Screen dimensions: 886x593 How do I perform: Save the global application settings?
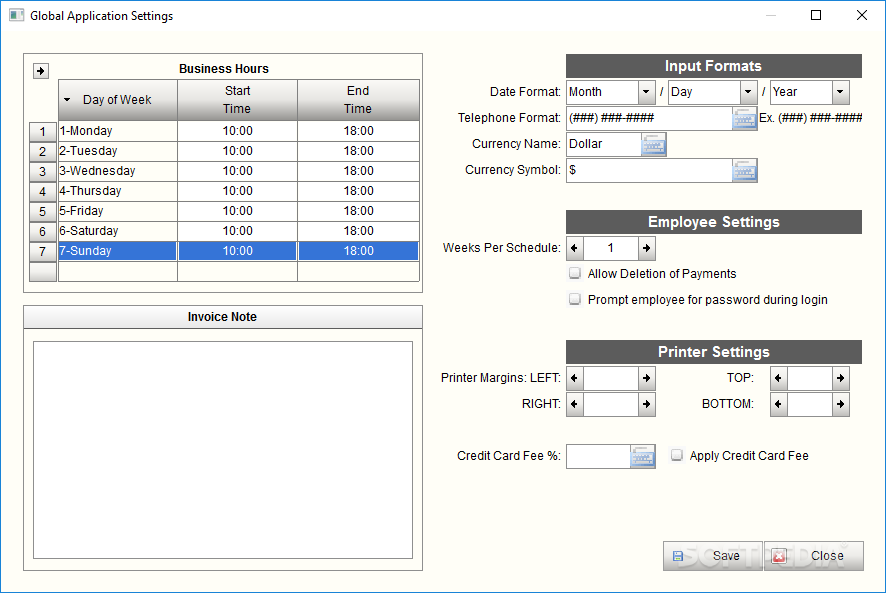[x=713, y=556]
